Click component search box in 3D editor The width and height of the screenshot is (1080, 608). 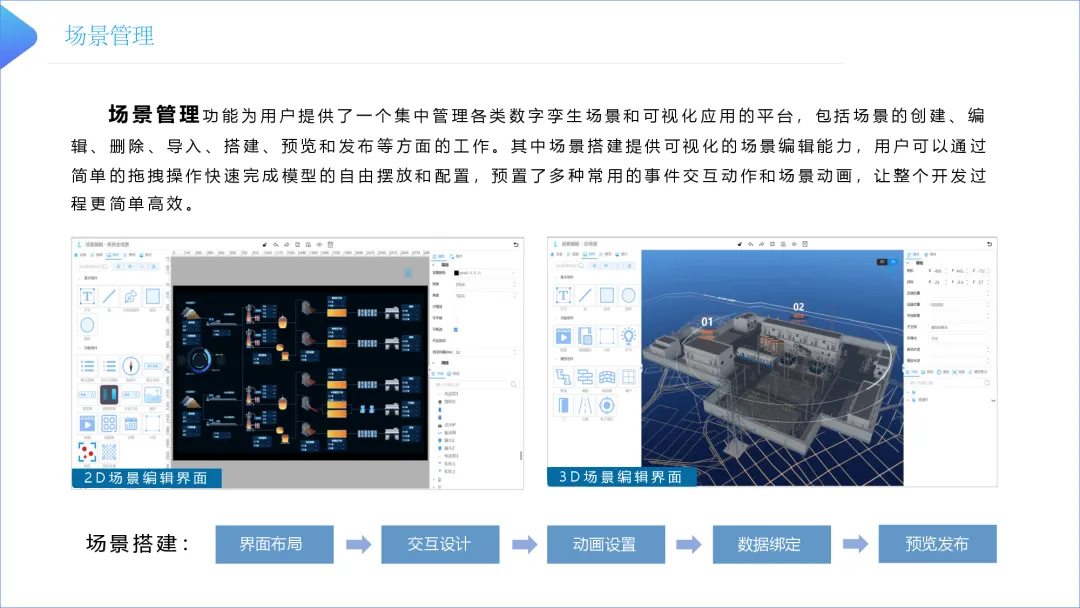569,265
